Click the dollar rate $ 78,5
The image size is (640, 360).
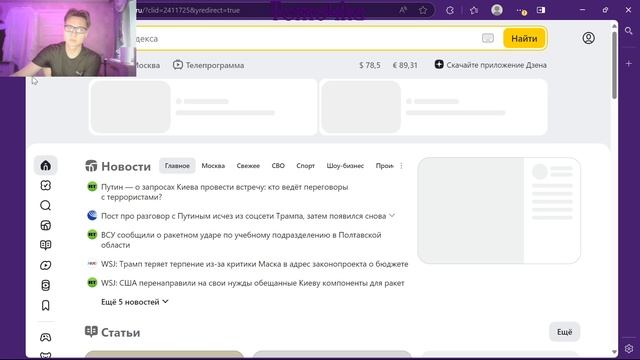point(370,65)
